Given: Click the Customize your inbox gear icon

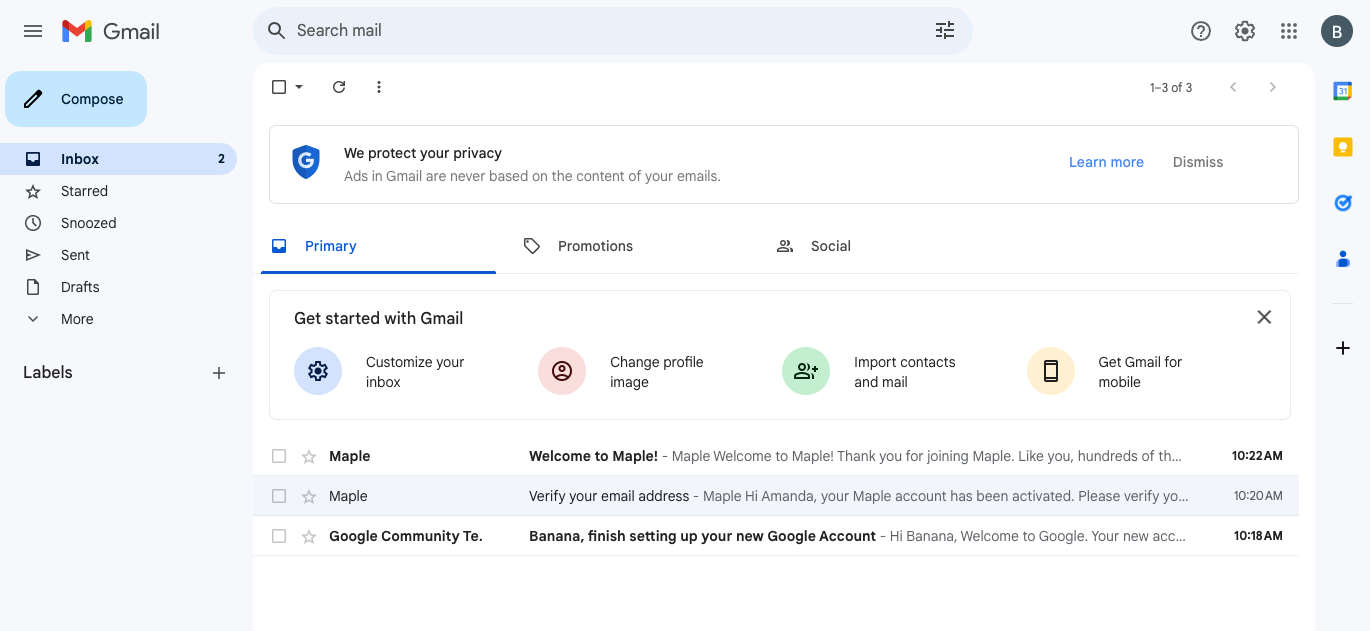Looking at the screenshot, I should (318, 371).
